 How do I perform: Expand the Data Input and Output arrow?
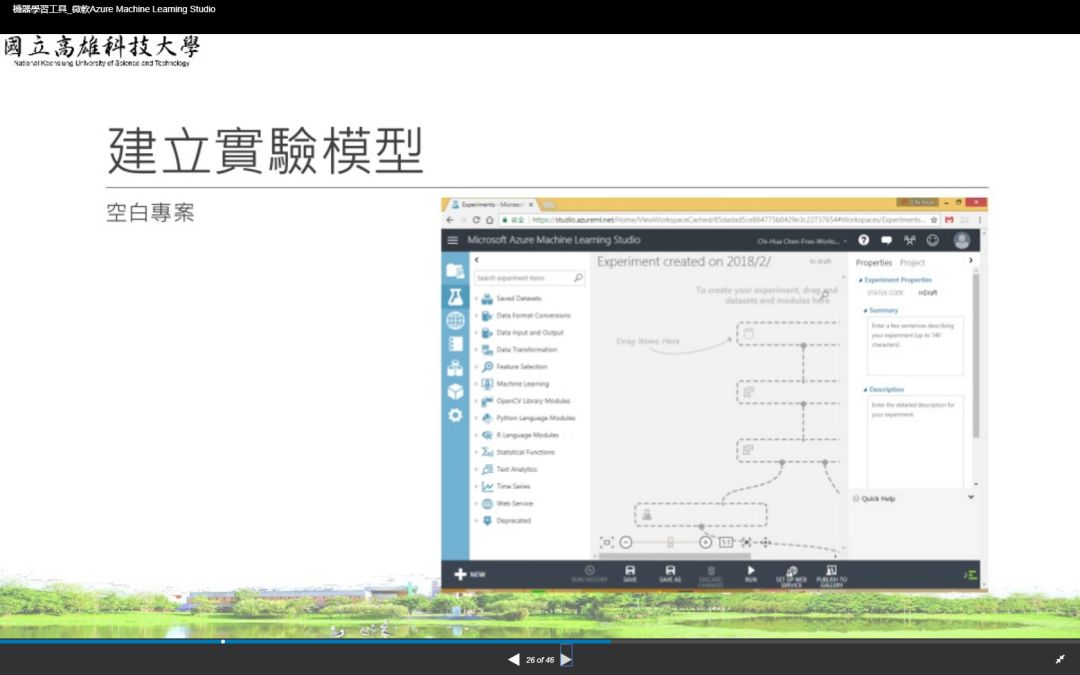tap(476, 333)
